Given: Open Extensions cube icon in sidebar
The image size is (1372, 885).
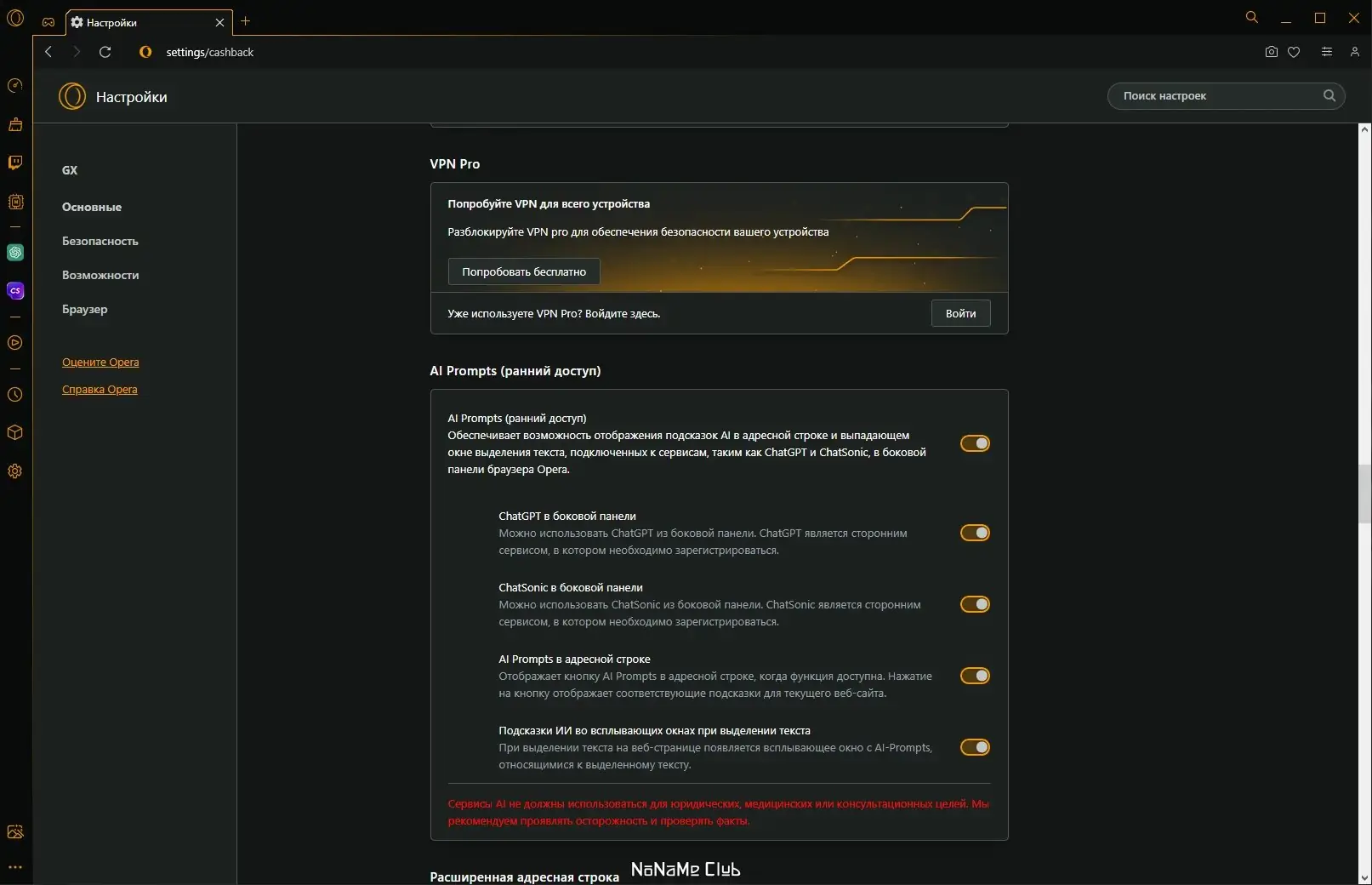Looking at the screenshot, I should click(15, 432).
